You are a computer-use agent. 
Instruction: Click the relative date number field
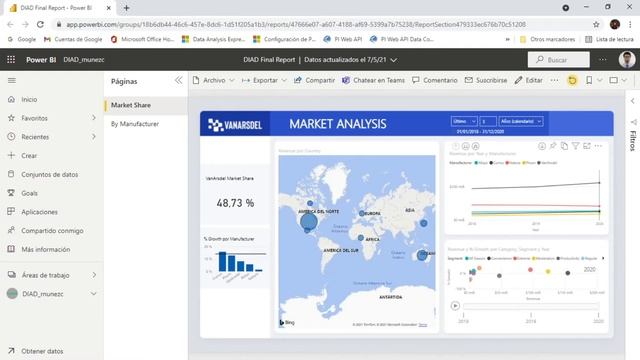[x=488, y=121]
